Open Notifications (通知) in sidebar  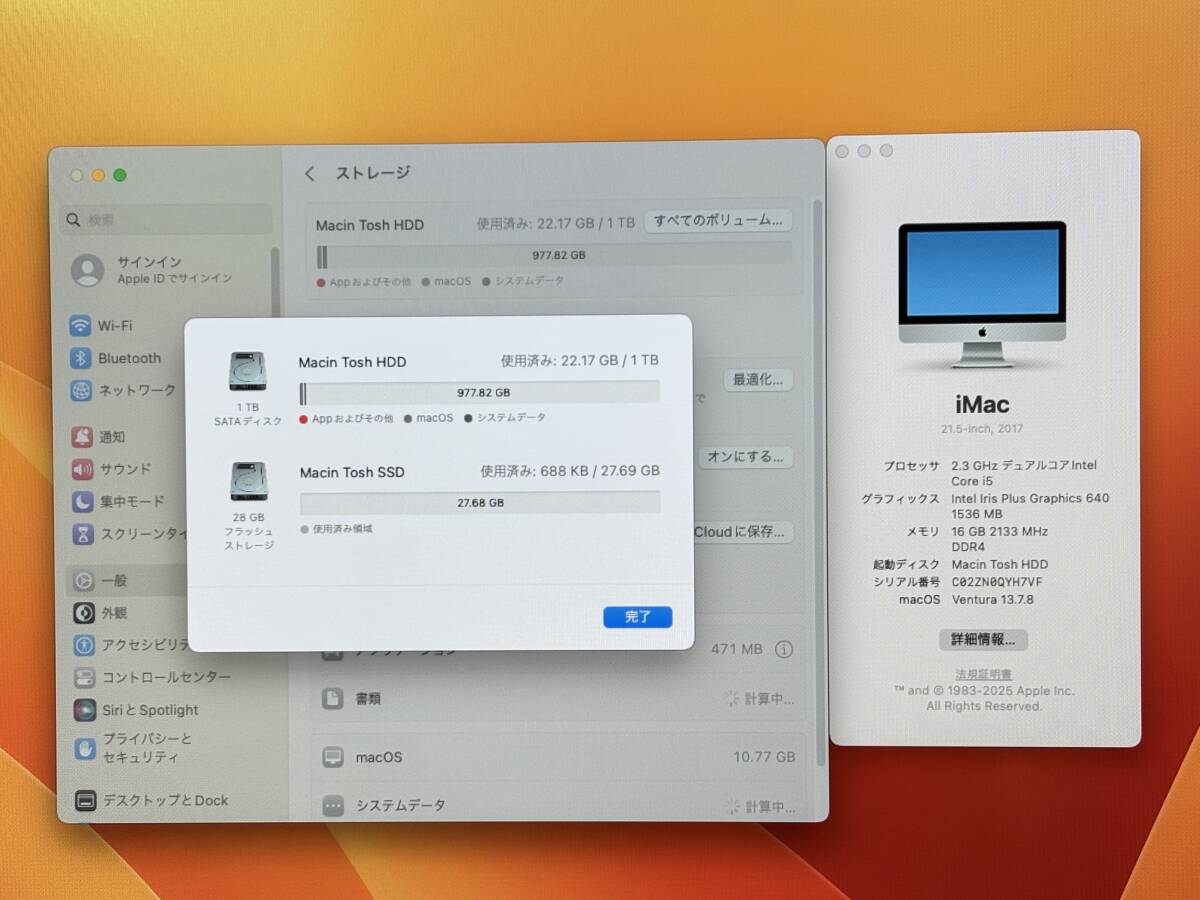99,437
